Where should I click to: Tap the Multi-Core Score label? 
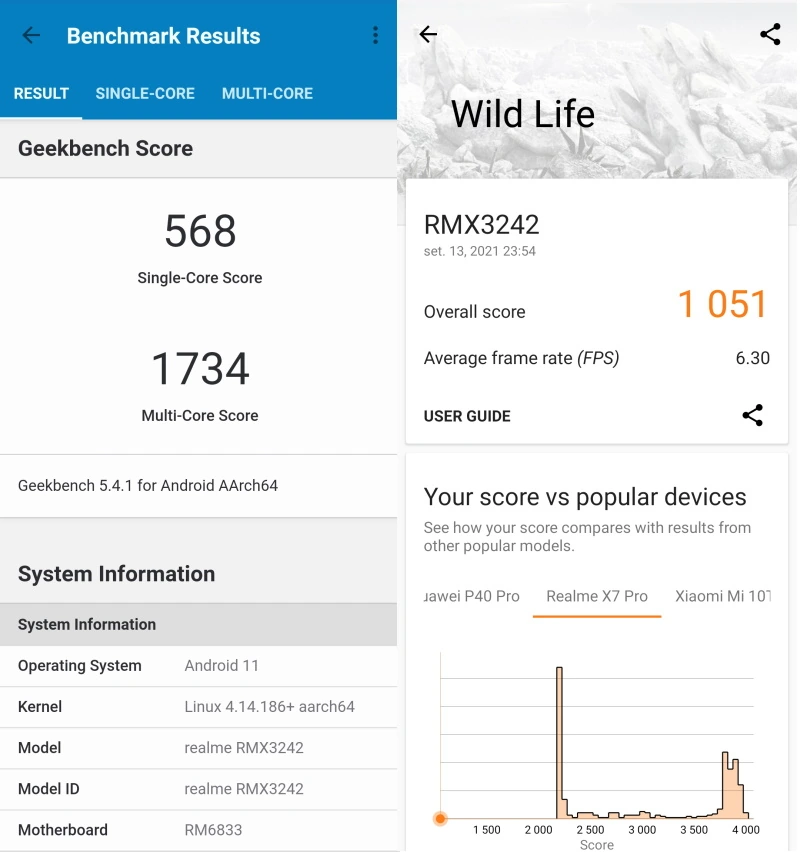200,416
